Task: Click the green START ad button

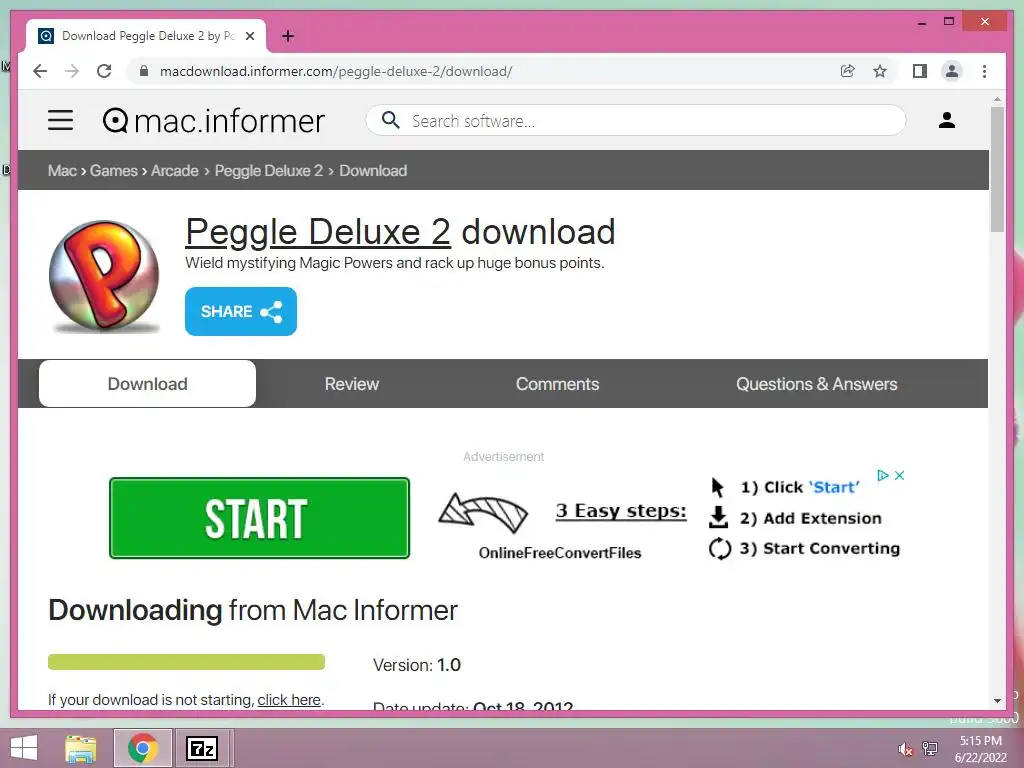Action: point(259,518)
